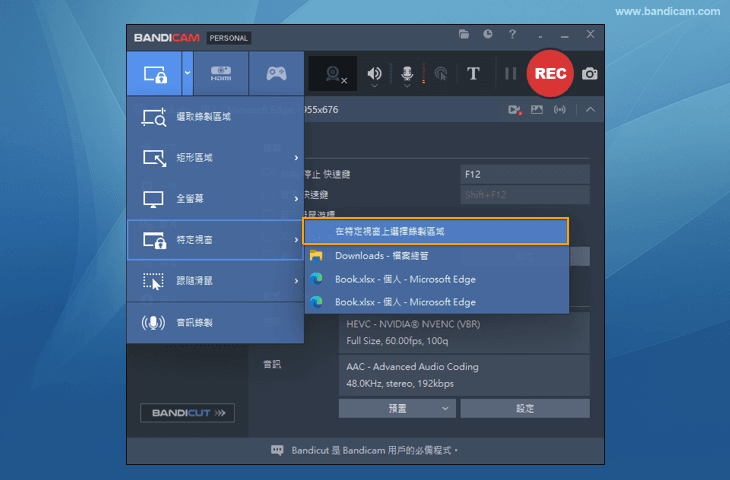Open the BANDICUT link button
This screenshot has height=480, width=730.
coord(188,413)
